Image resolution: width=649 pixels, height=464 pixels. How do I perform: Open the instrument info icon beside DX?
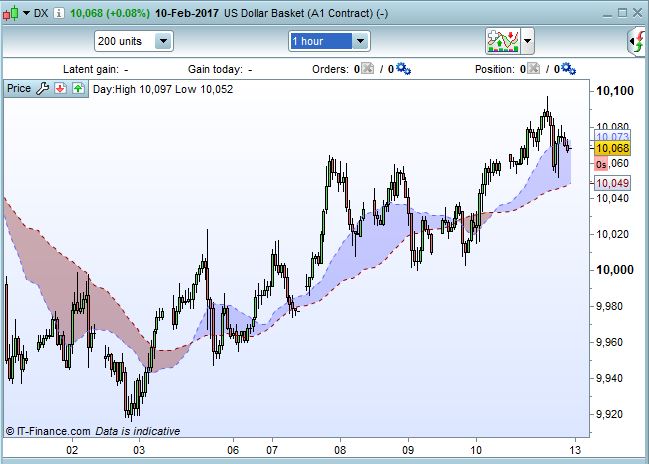59,13
